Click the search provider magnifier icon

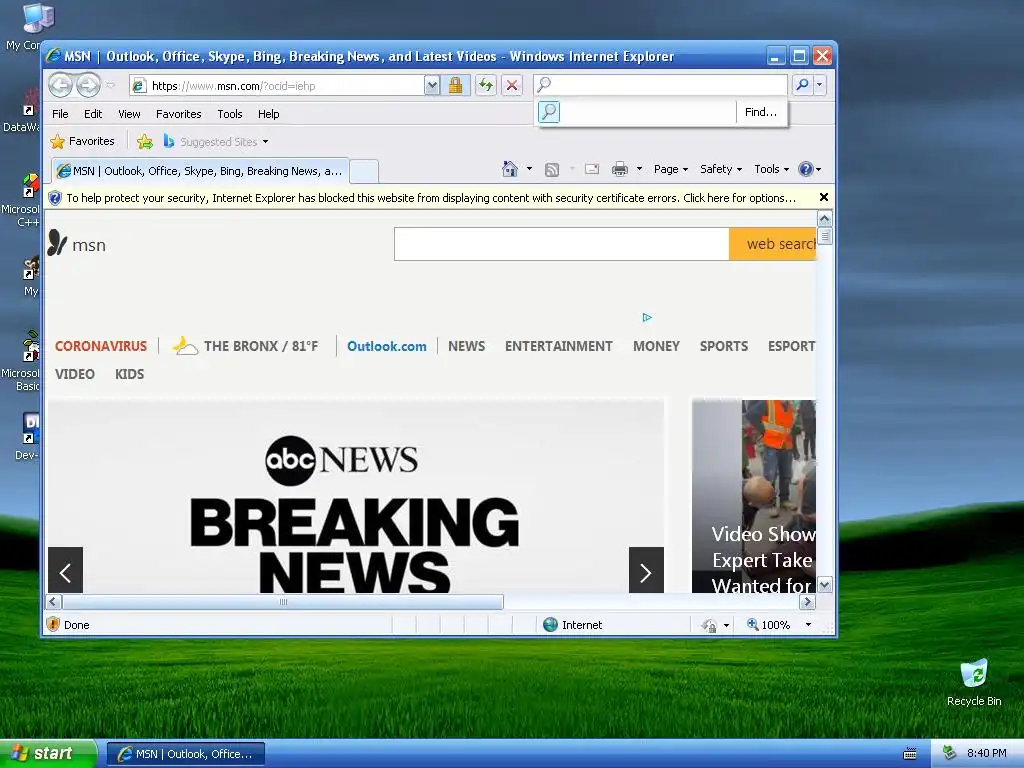(x=549, y=112)
